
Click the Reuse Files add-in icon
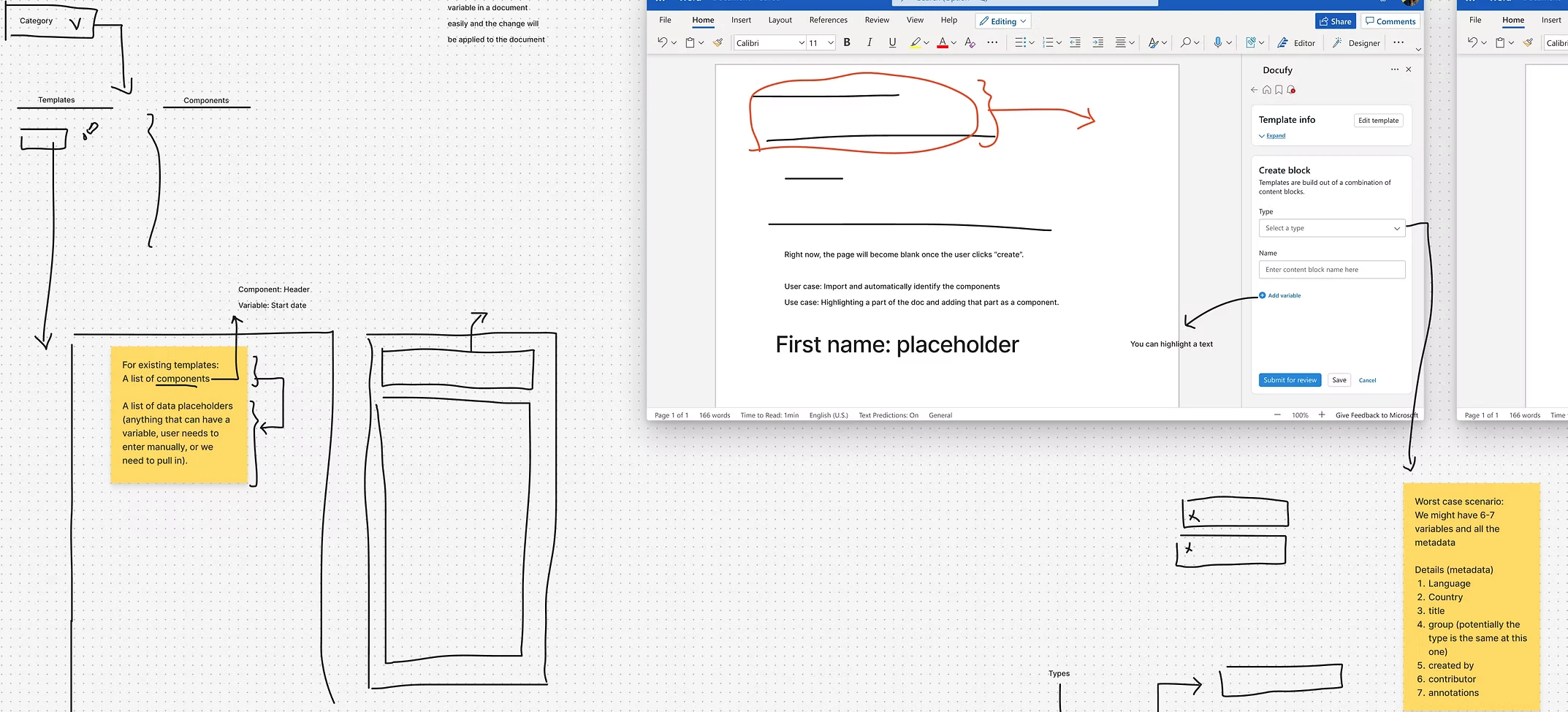point(1250,42)
